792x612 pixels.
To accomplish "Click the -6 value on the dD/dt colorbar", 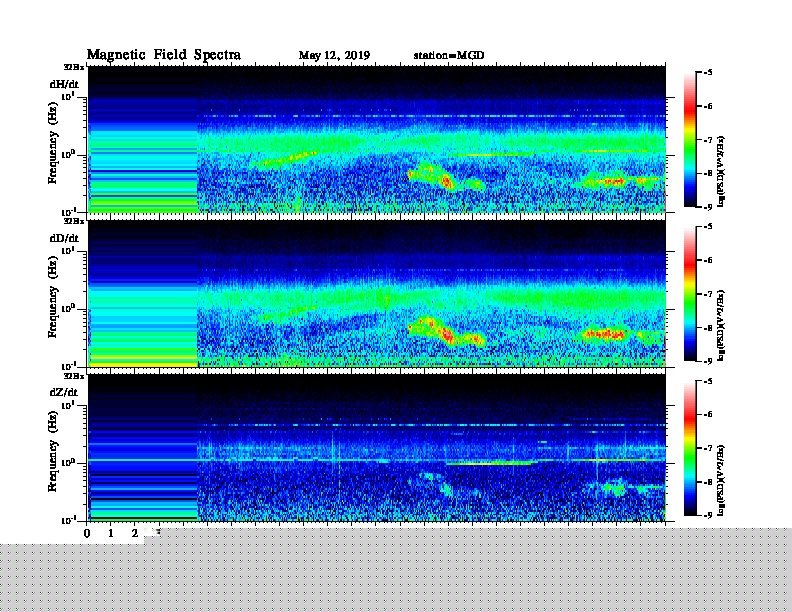I will [x=708, y=260].
